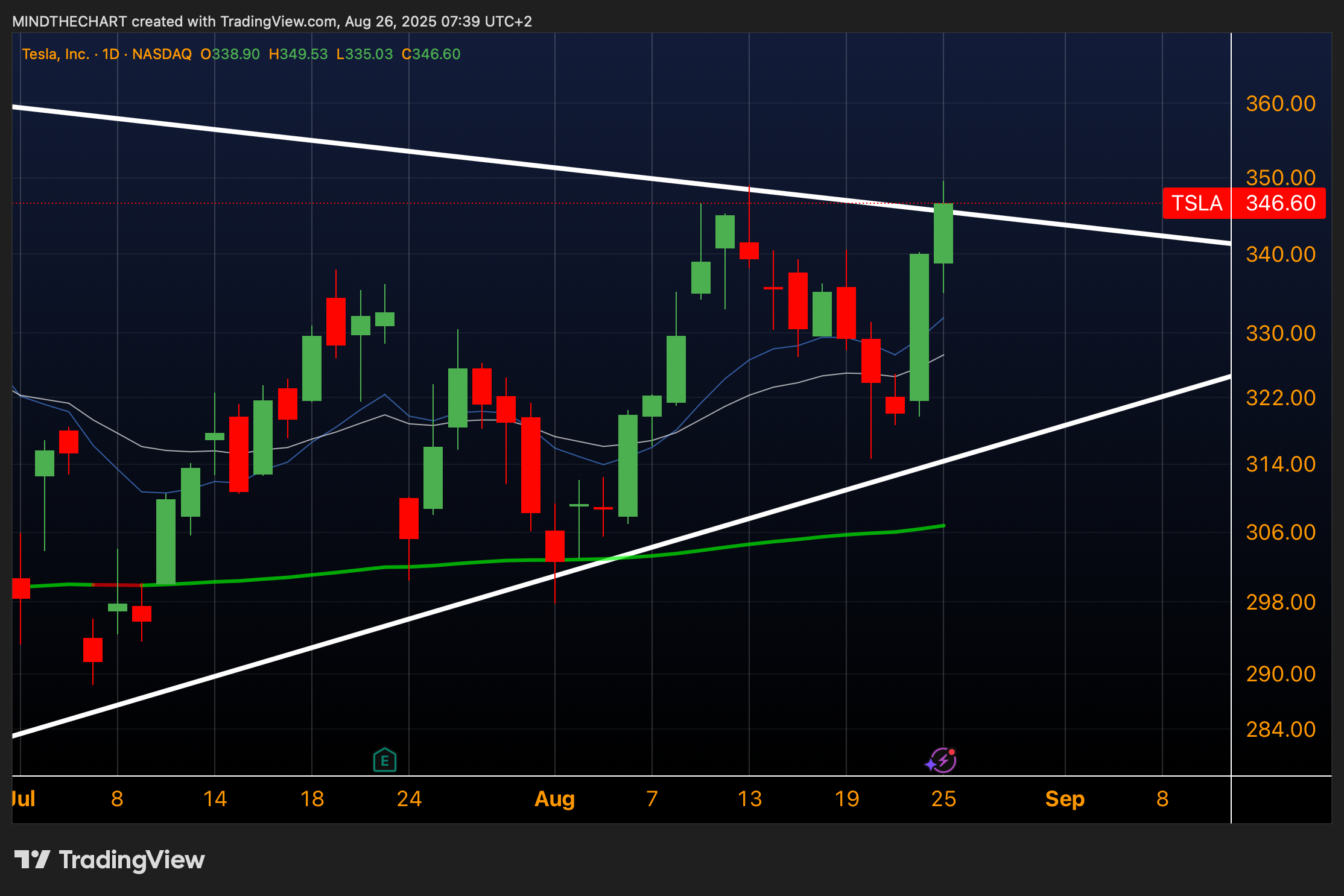Click the H349.53 high value in header

click(x=298, y=54)
